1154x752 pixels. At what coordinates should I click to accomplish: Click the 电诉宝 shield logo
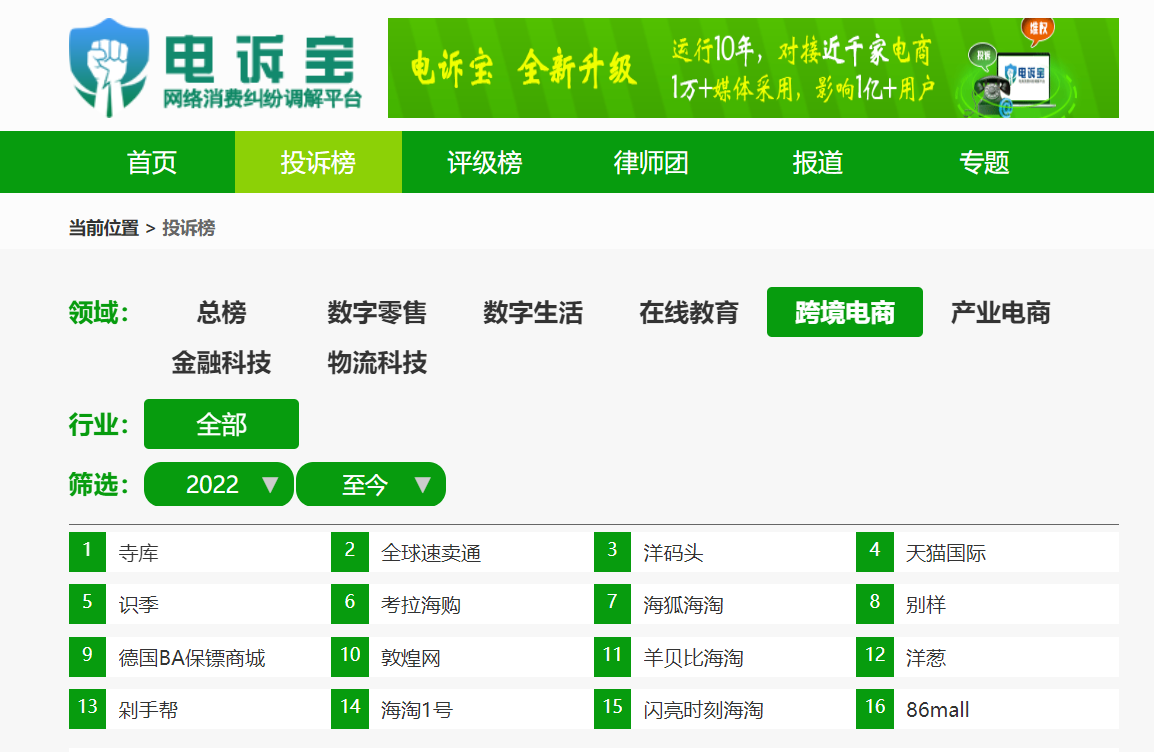pos(109,67)
